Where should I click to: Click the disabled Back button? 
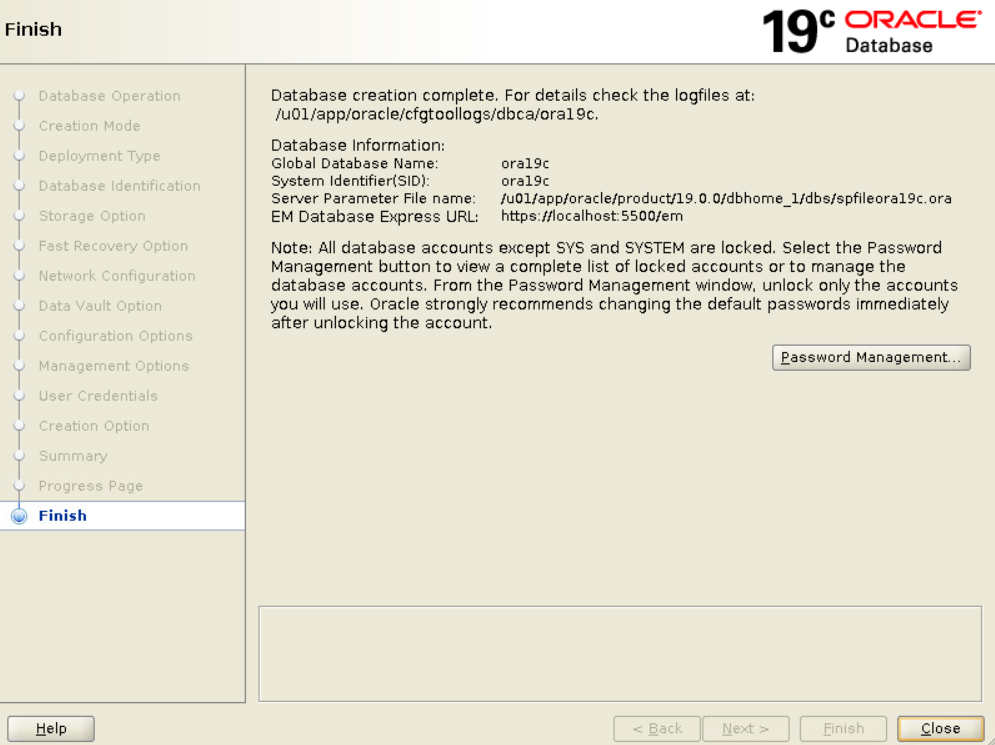point(657,729)
